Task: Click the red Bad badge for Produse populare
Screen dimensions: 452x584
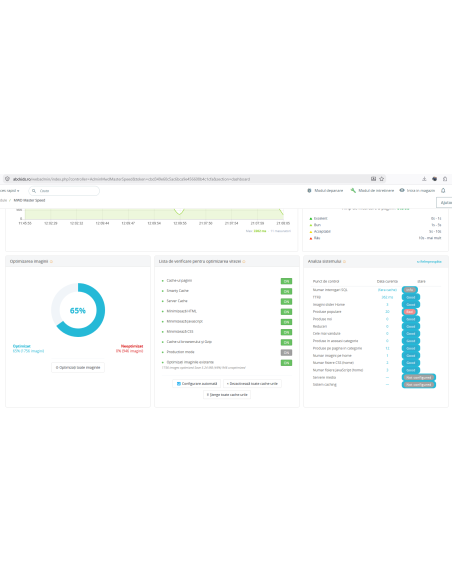Action: click(410, 312)
